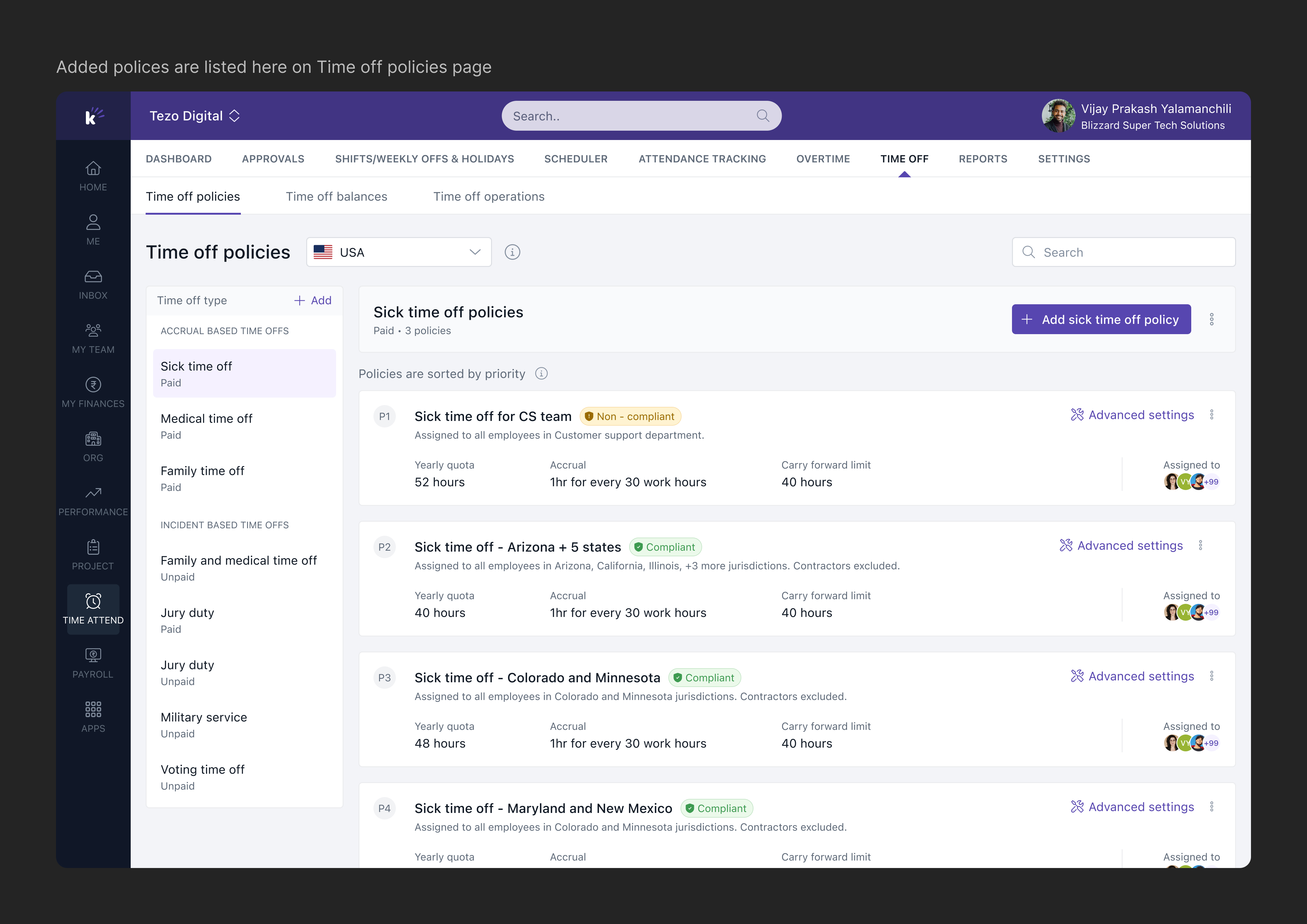
Task: Open the Scheduler tab
Action: tap(576, 159)
